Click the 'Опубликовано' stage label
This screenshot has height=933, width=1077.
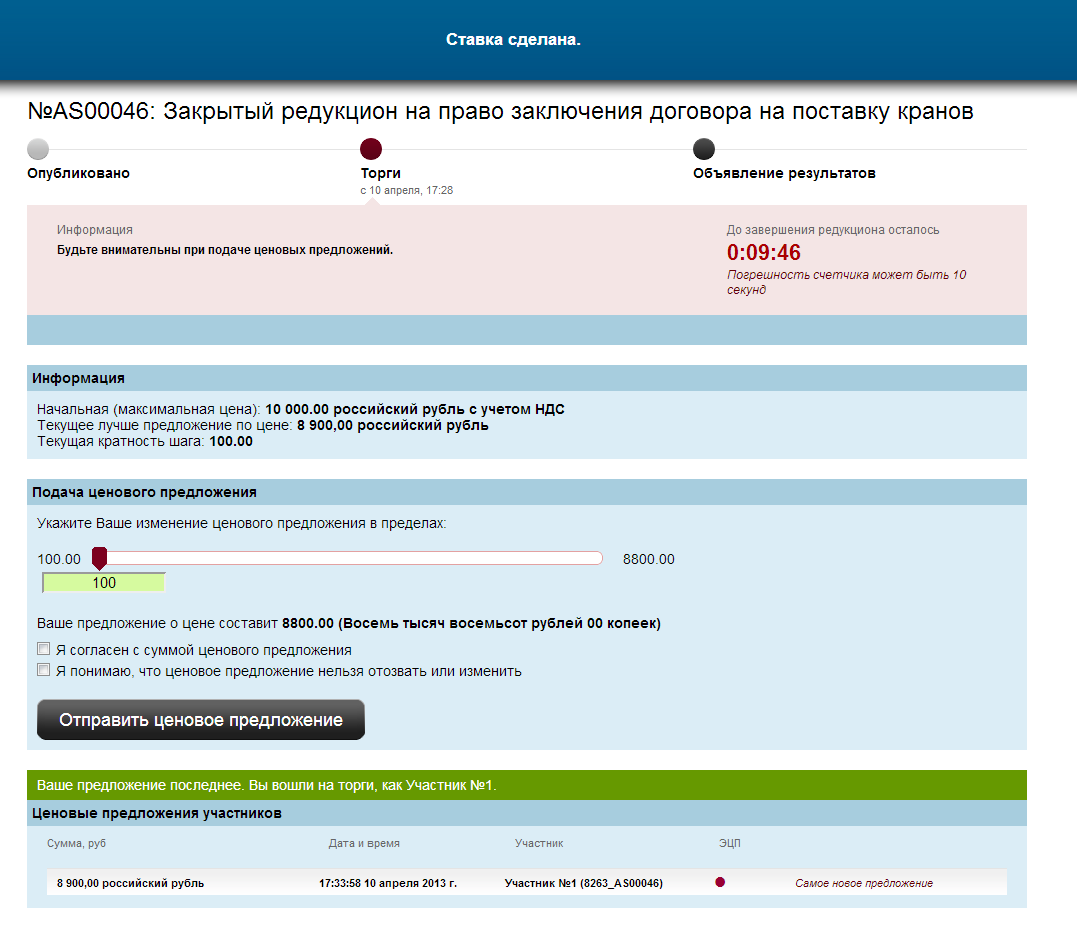click(78, 173)
